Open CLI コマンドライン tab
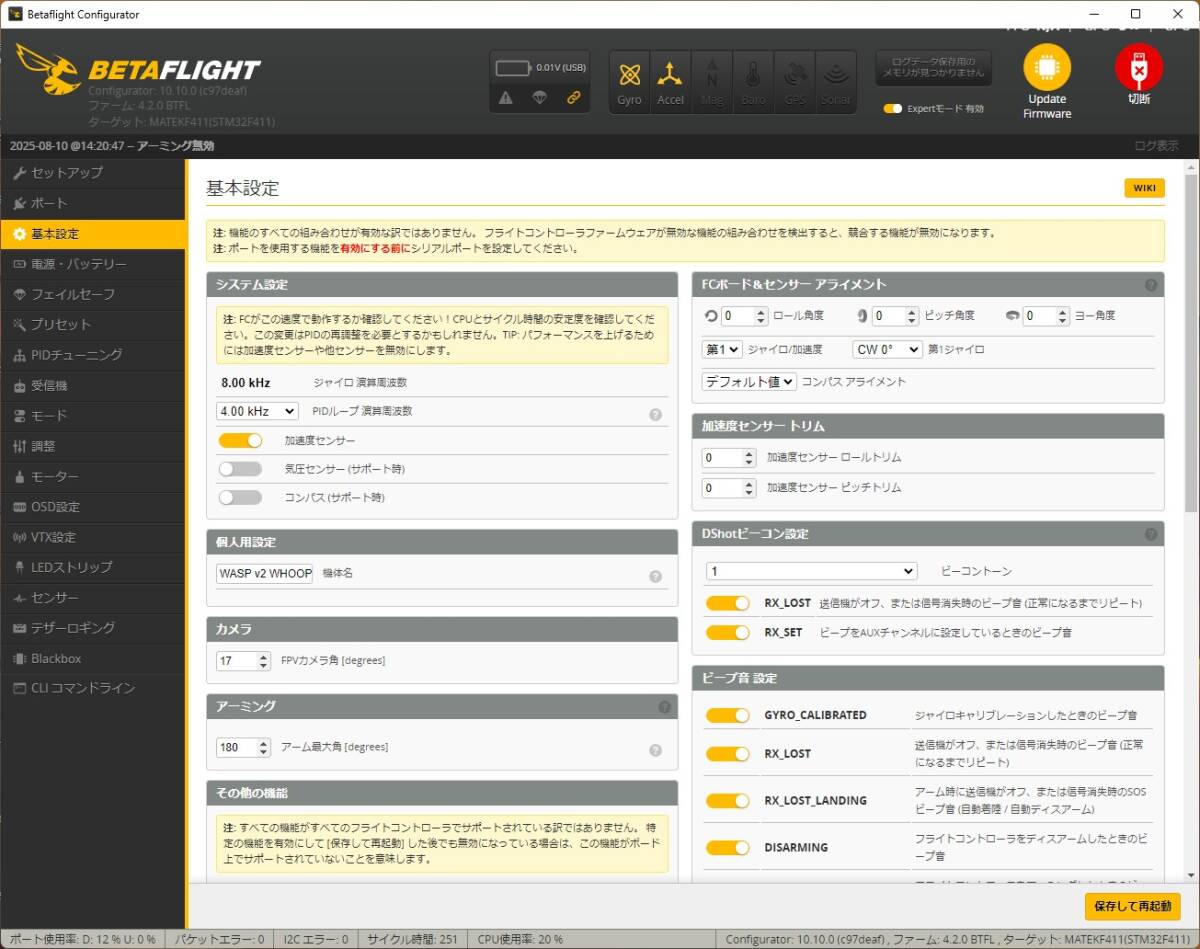The height and width of the screenshot is (949, 1200). pos(93,688)
